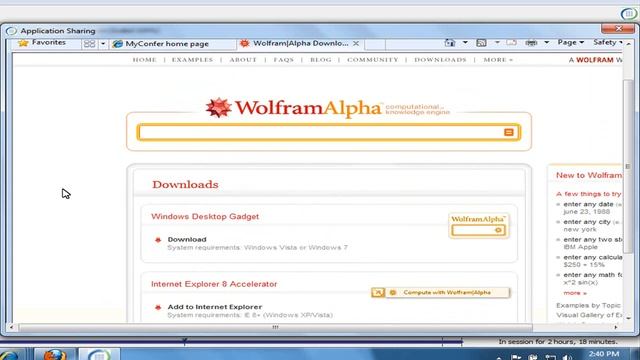The height and width of the screenshot is (360, 640).
Task: Open a new blank browser tab
Action: pos(375,44)
